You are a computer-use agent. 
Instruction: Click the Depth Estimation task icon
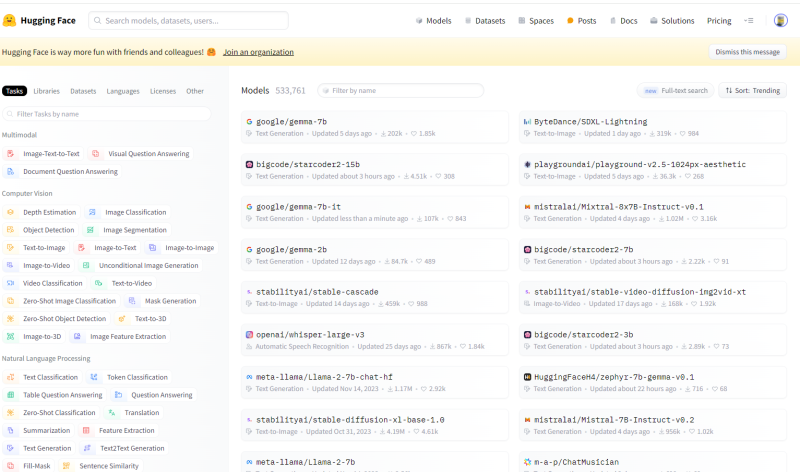coord(11,212)
